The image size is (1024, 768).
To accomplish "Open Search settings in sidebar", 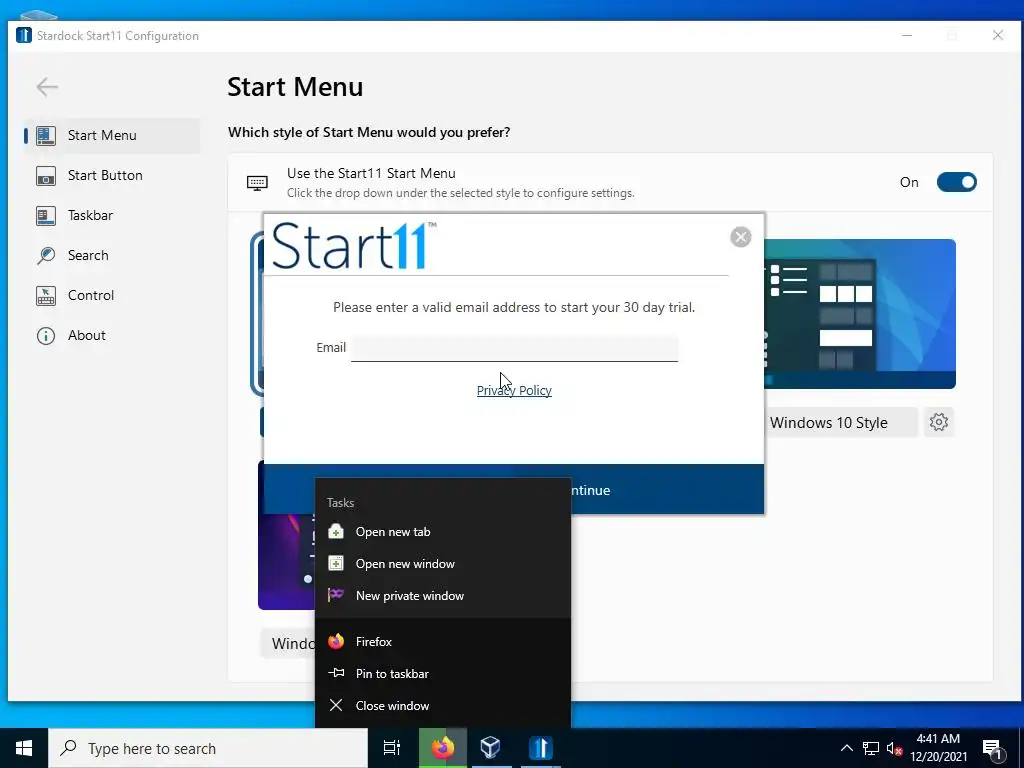I will pyautogui.click(x=112, y=255).
